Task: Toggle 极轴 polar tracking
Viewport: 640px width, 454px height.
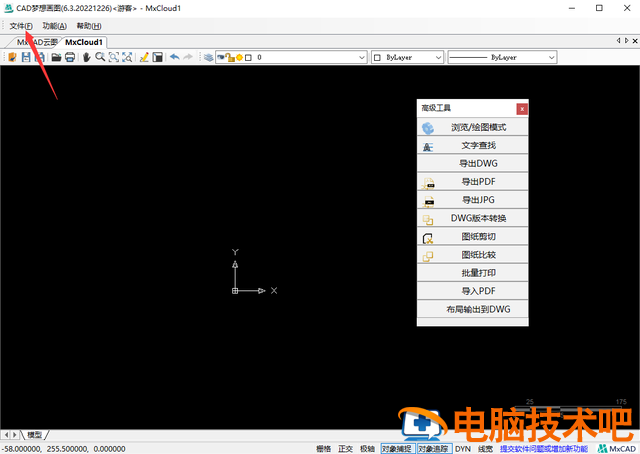Action: pos(367,449)
